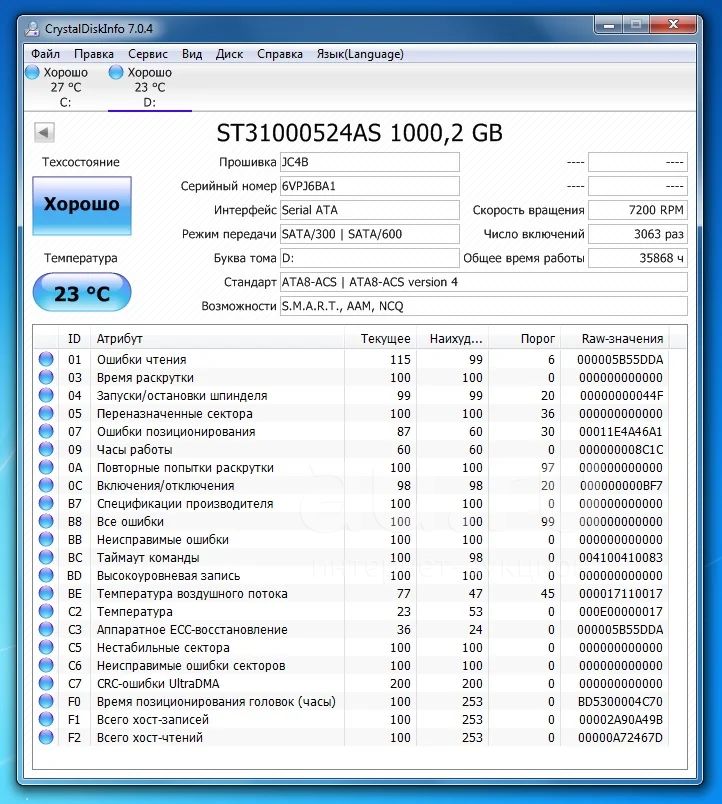722x804 pixels.
Task: Click the Прошивка field JC4B
Action: click(x=370, y=162)
